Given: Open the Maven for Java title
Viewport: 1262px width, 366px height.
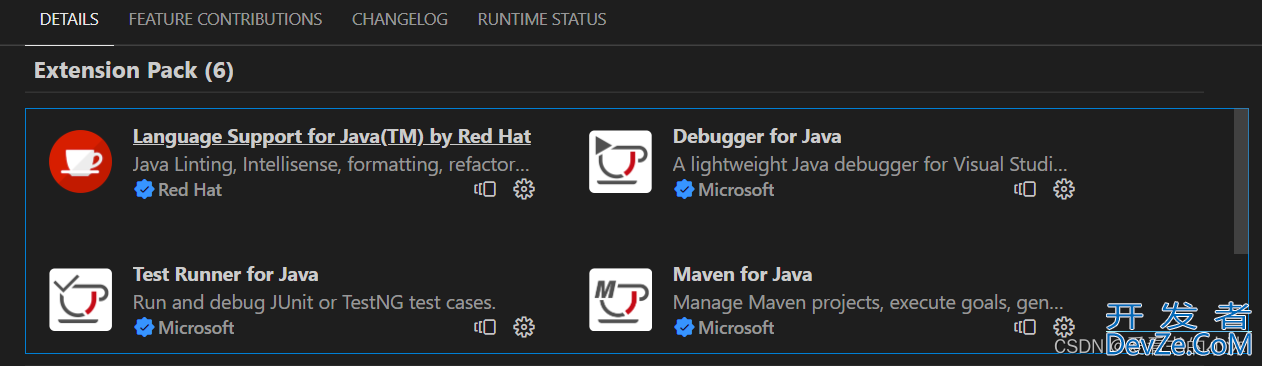Looking at the screenshot, I should click(742, 274).
